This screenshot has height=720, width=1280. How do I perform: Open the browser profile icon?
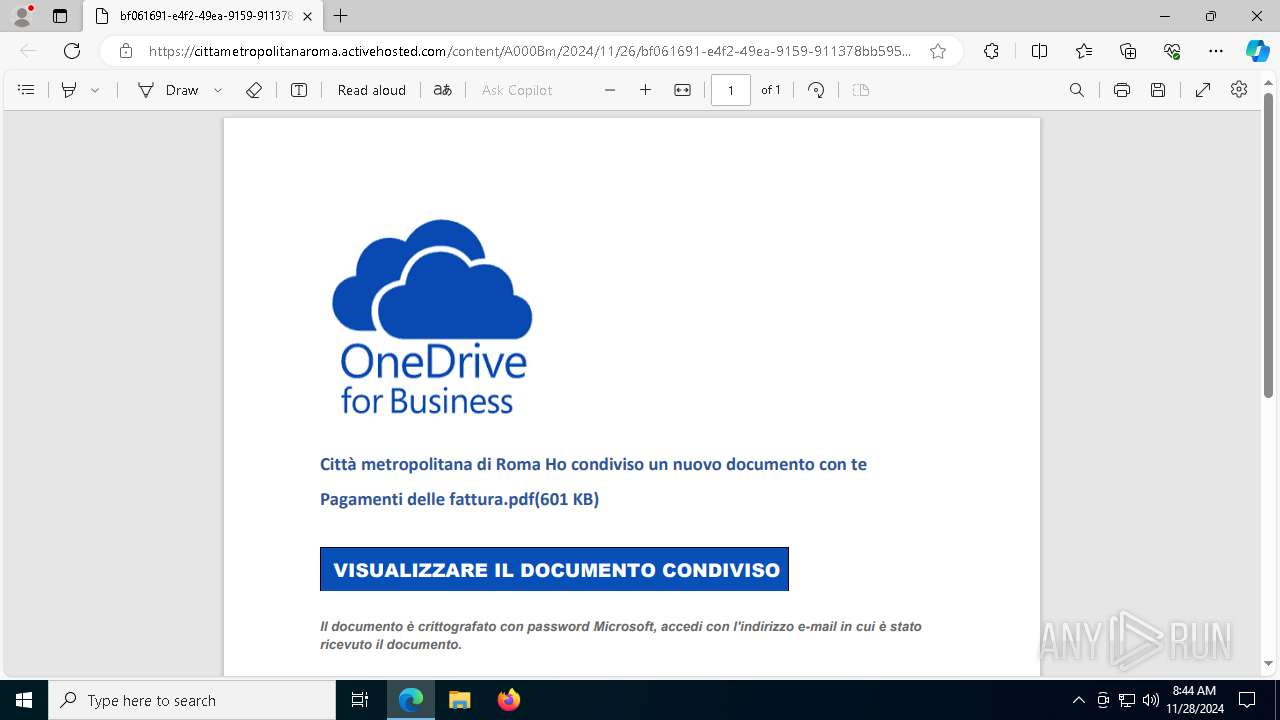coord(22,16)
